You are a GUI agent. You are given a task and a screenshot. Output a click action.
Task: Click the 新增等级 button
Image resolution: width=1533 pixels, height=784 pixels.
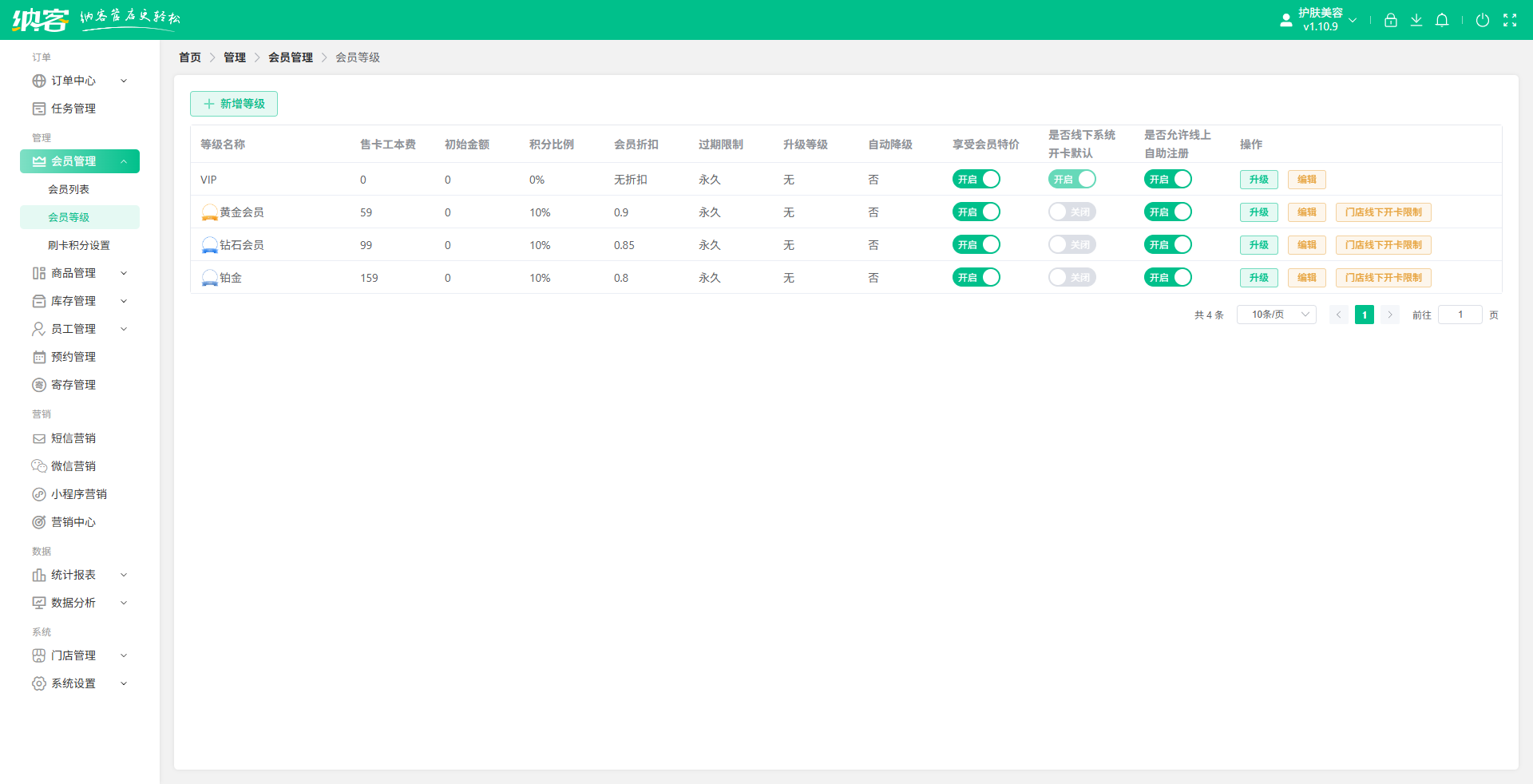click(234, 104)
